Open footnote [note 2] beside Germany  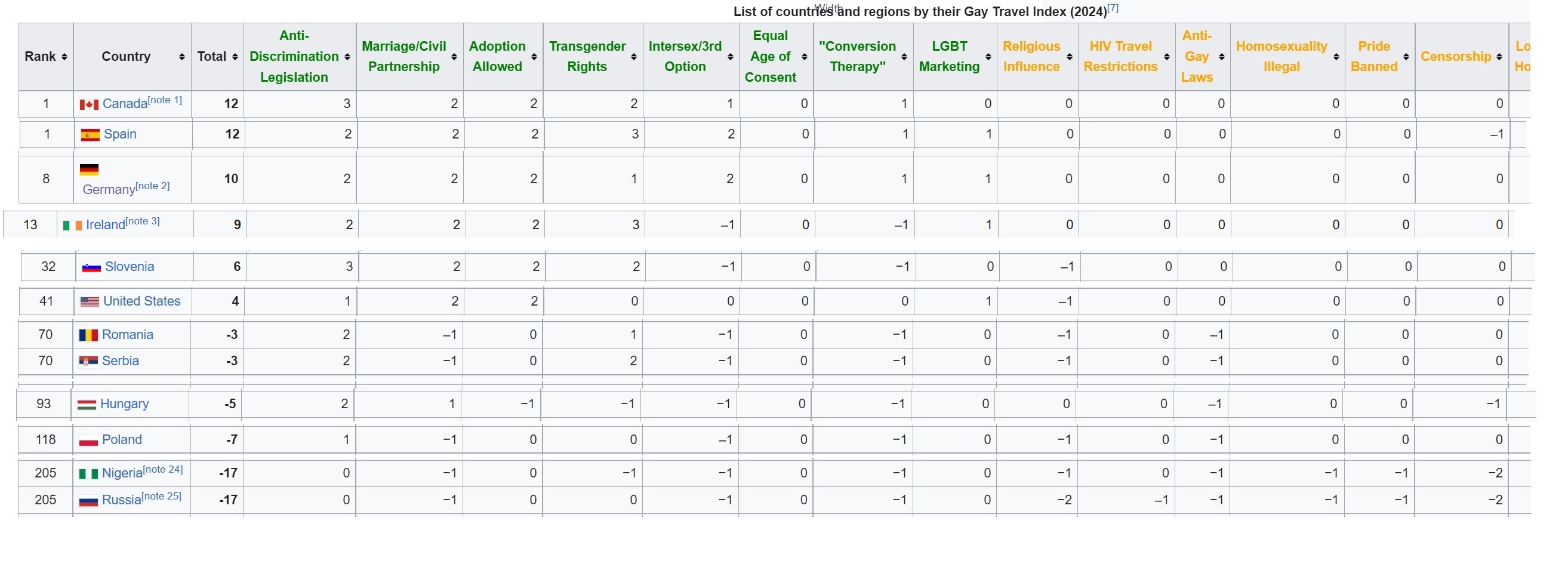point(153,186)
